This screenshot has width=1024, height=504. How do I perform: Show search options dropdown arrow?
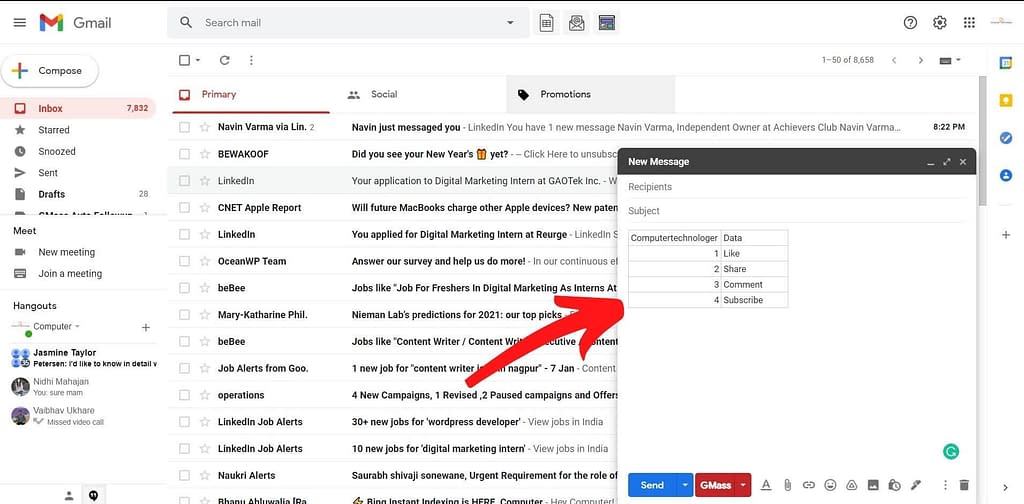click(510, 23)
